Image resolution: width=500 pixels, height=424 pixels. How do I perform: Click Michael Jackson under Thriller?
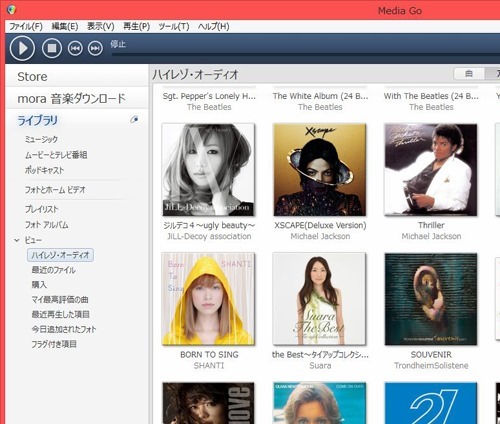431,236
